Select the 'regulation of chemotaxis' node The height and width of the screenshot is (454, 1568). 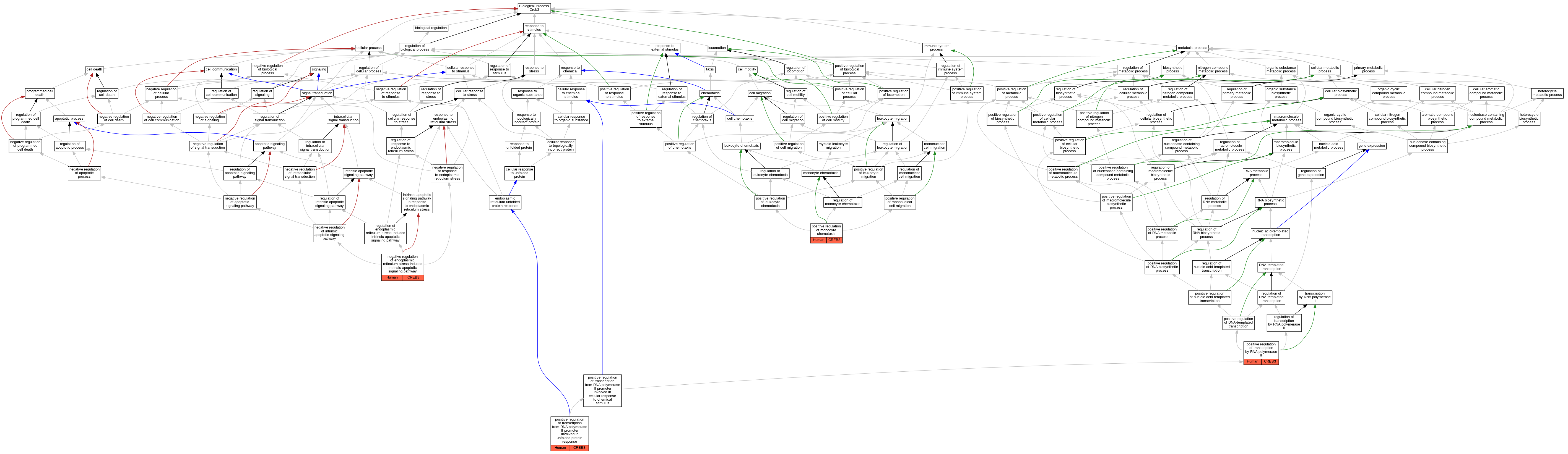click(x=702, y=119)
